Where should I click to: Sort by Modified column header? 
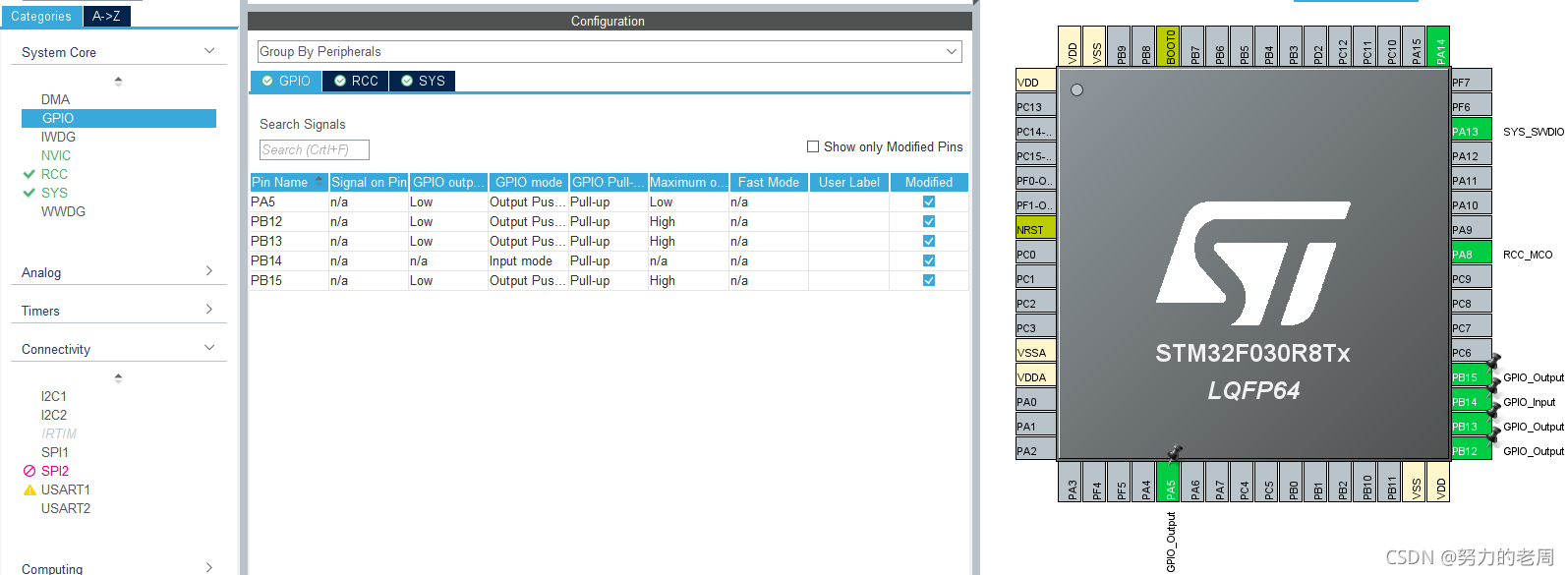click(929, 182)
